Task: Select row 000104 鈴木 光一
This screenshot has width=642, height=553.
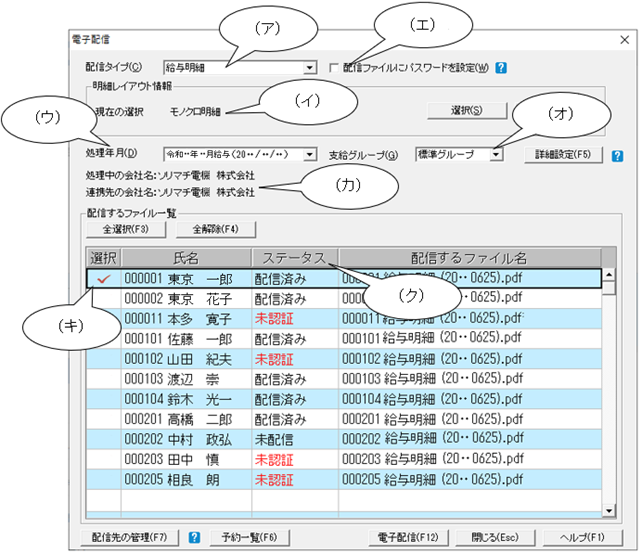Action: [344, 399]
